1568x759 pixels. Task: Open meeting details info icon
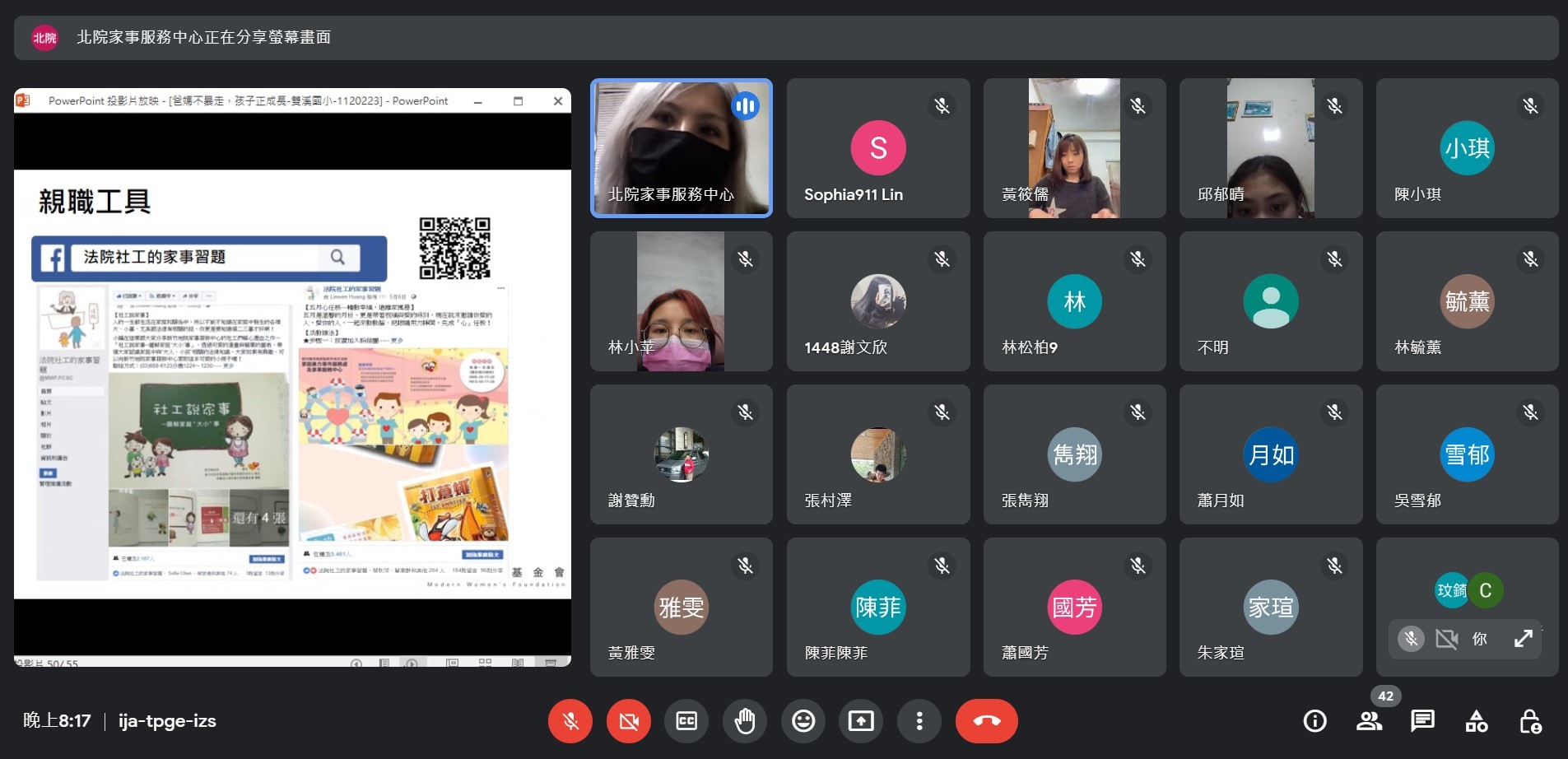1314,721
